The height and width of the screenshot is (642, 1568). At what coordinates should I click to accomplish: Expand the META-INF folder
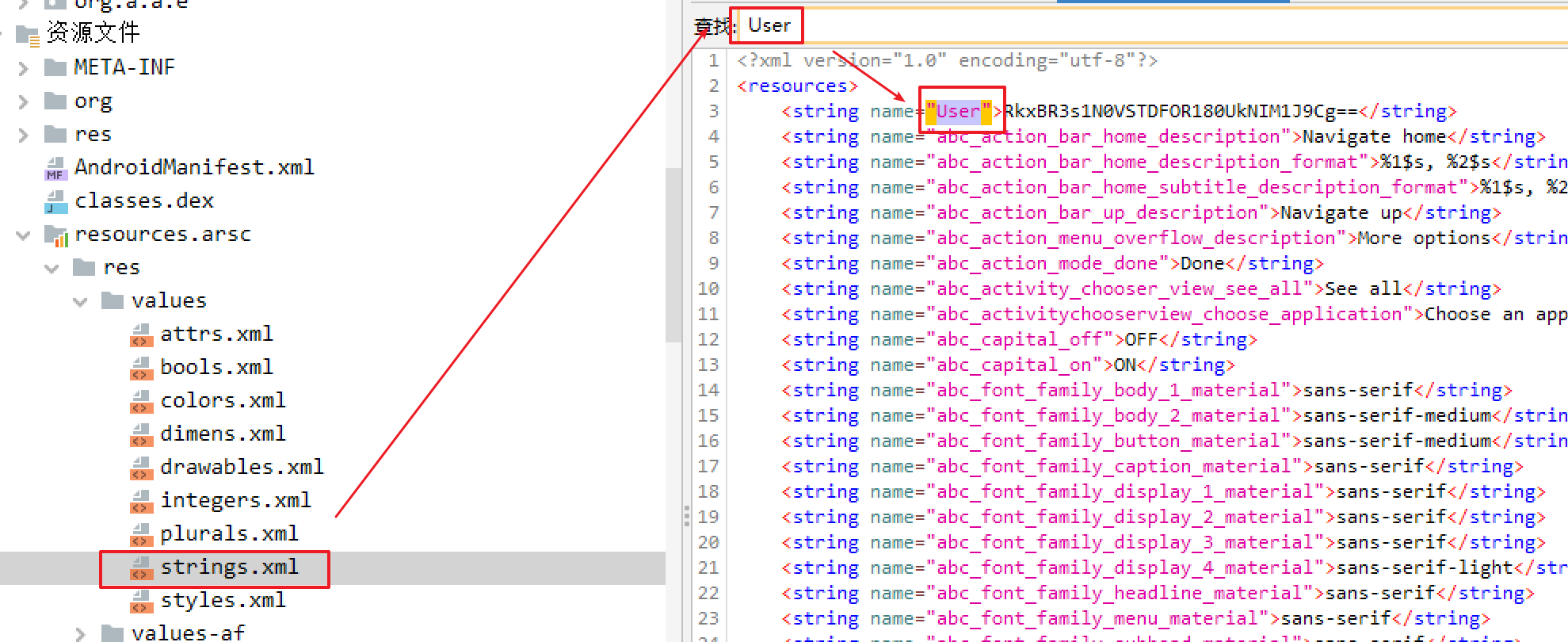pyautogui.click(x=23, y=68)
